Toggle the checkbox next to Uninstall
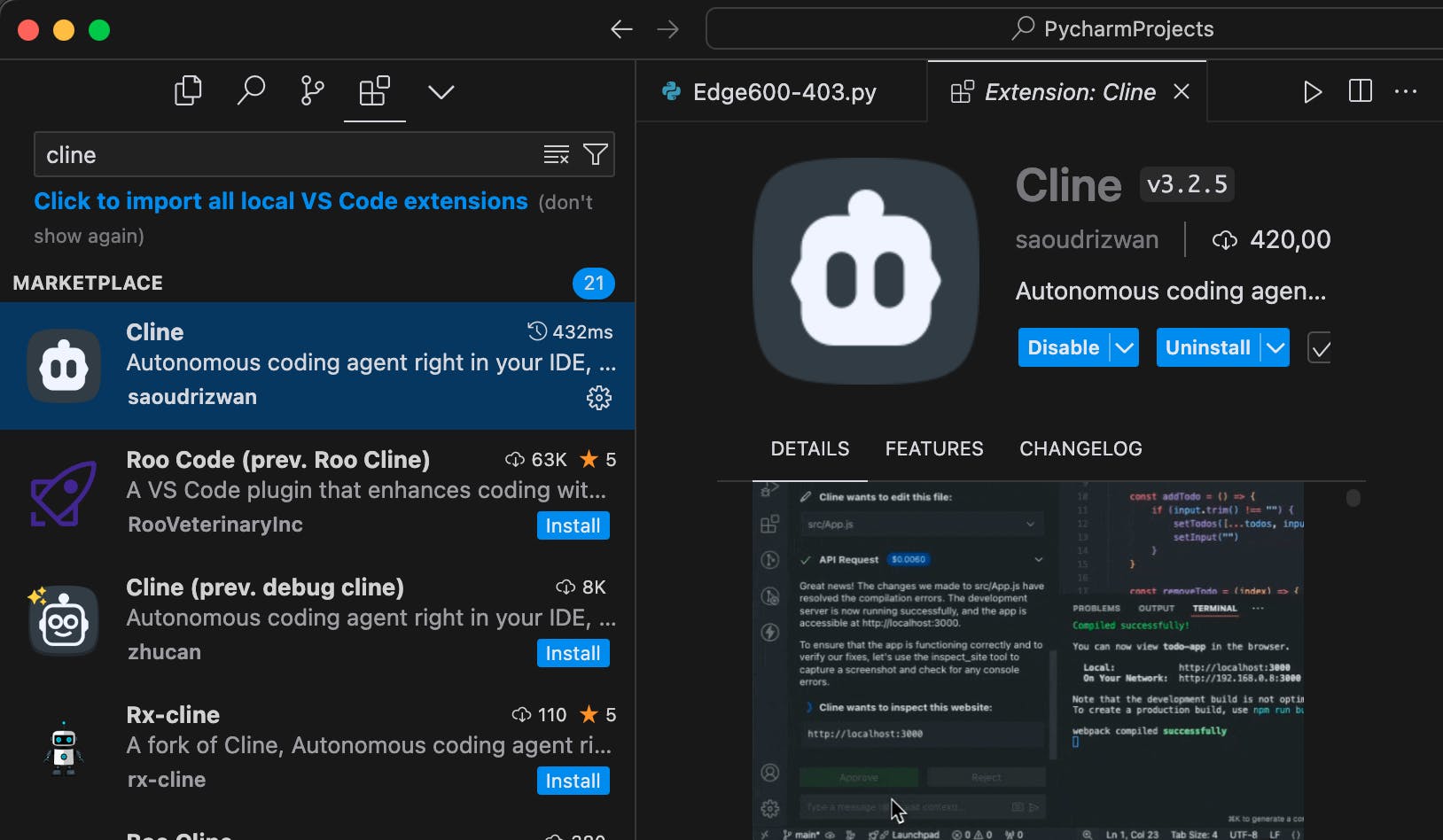This screenshot has width=1443, height=840. pos(1320,348)
